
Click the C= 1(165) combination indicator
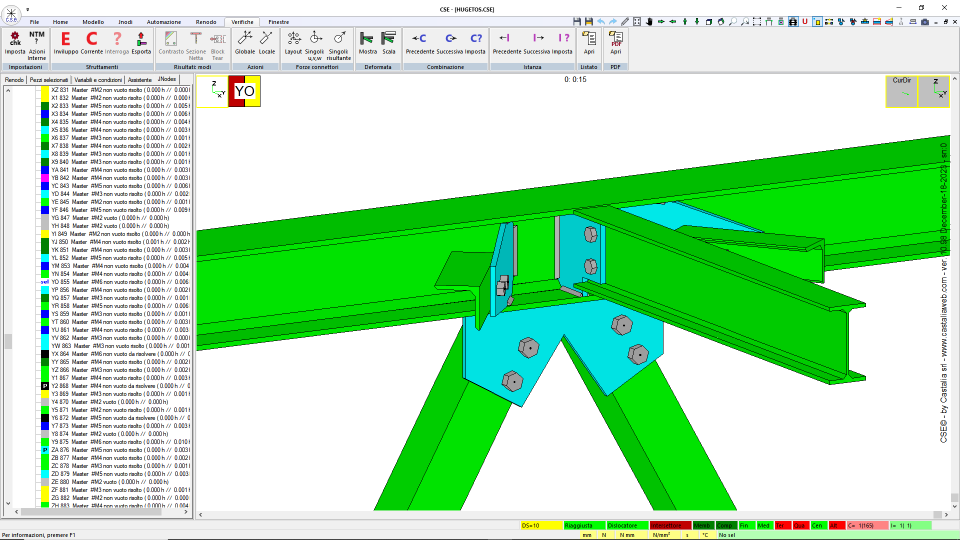click(x=868, y=526)
